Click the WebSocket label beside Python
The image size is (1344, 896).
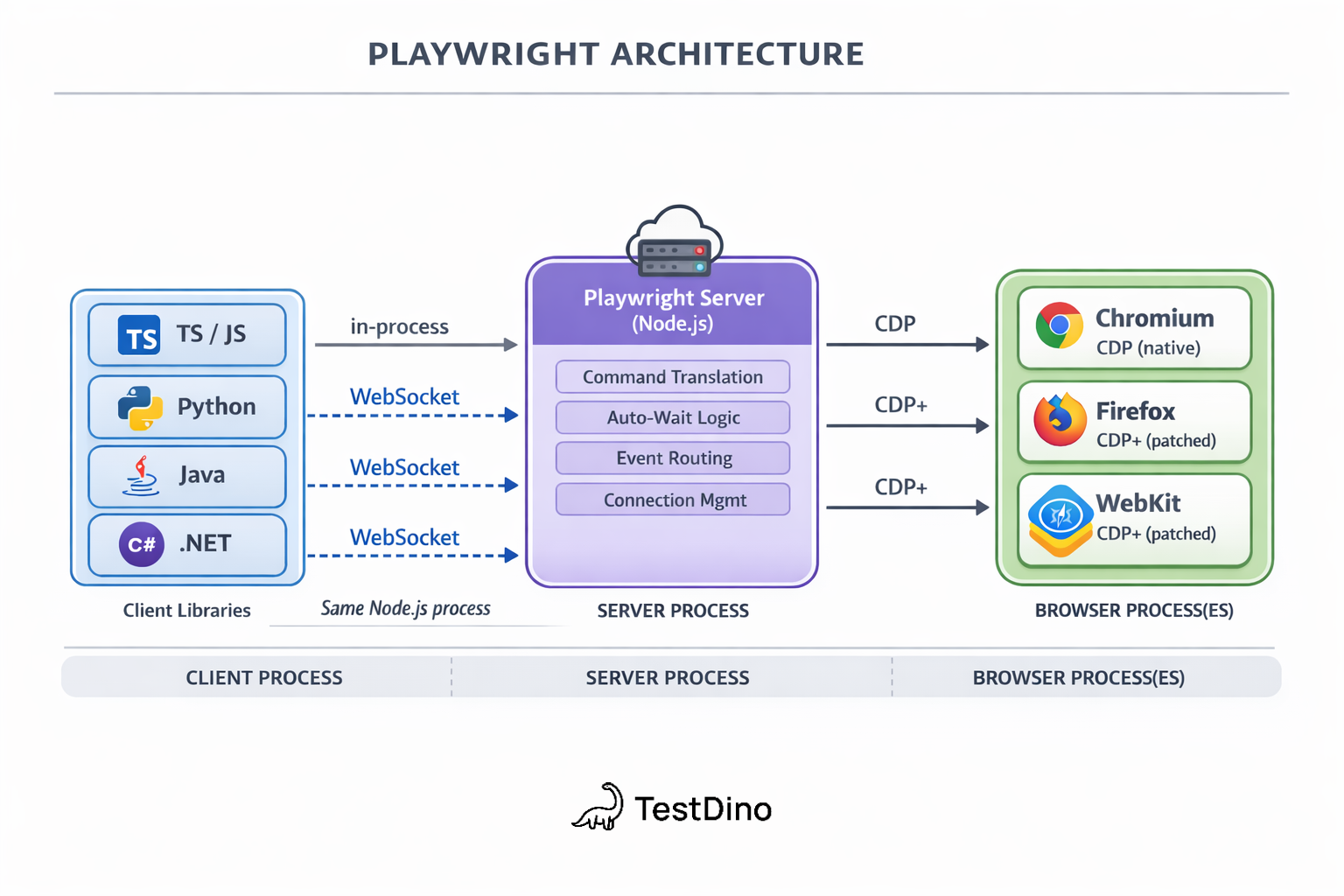tap(404, 396)
